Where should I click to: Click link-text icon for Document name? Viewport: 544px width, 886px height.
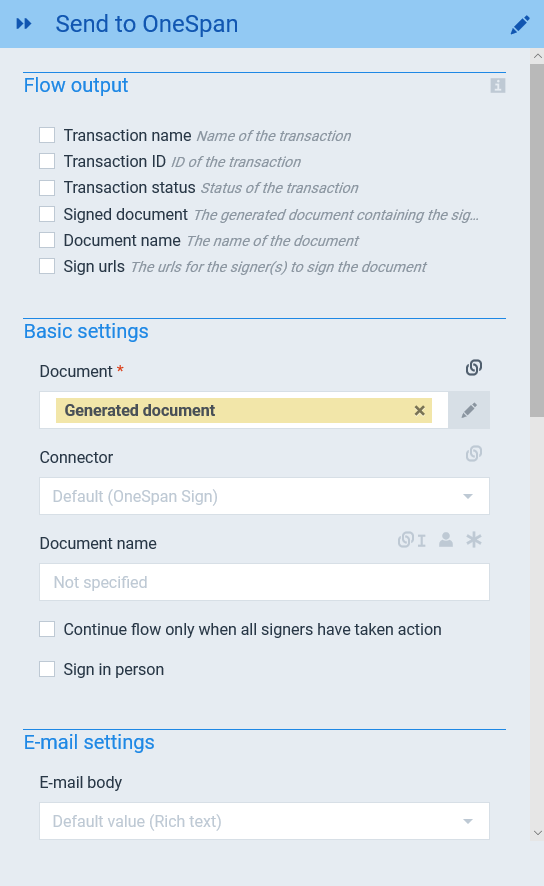(x=411, y=540)
